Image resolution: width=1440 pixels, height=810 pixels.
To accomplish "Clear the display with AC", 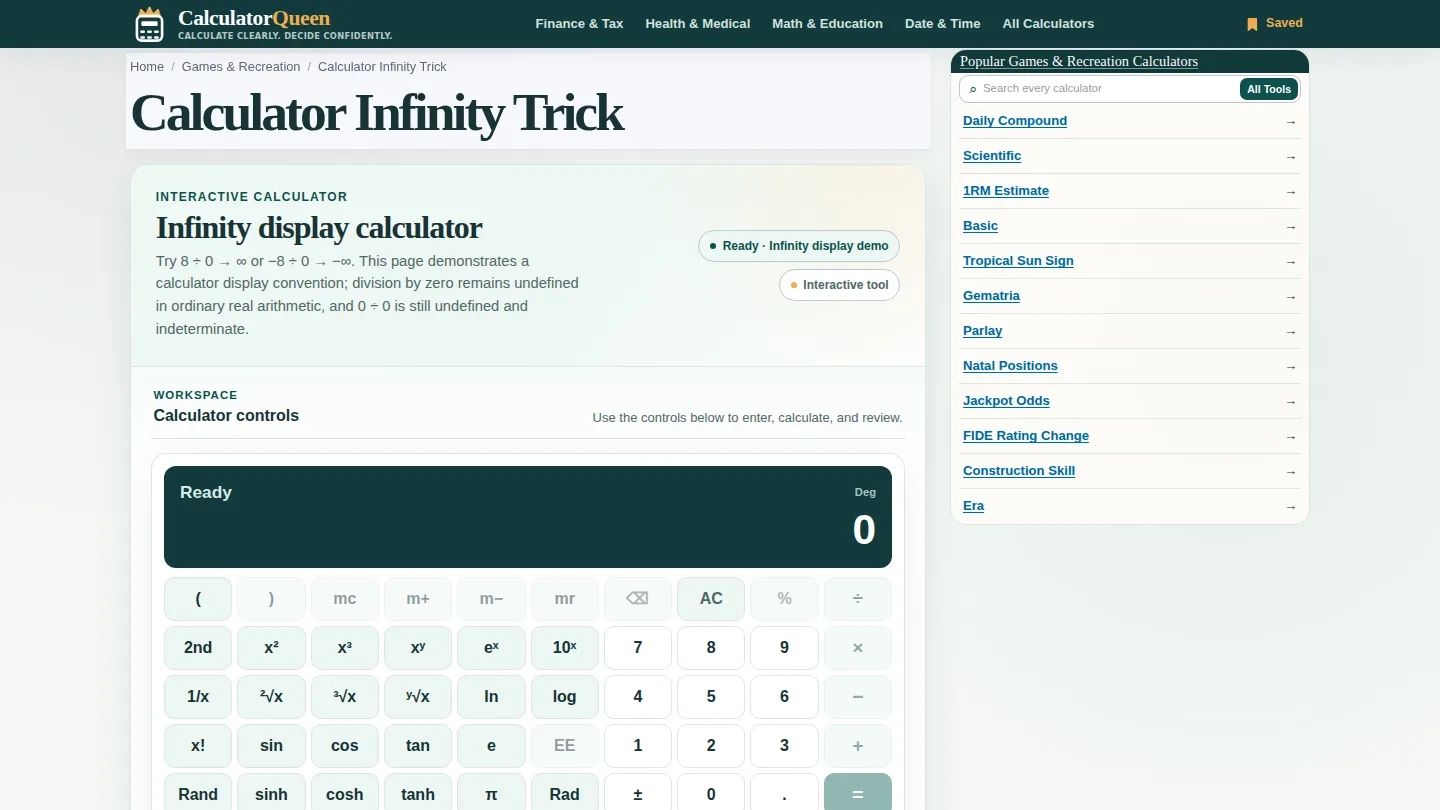I will [711, 599].
